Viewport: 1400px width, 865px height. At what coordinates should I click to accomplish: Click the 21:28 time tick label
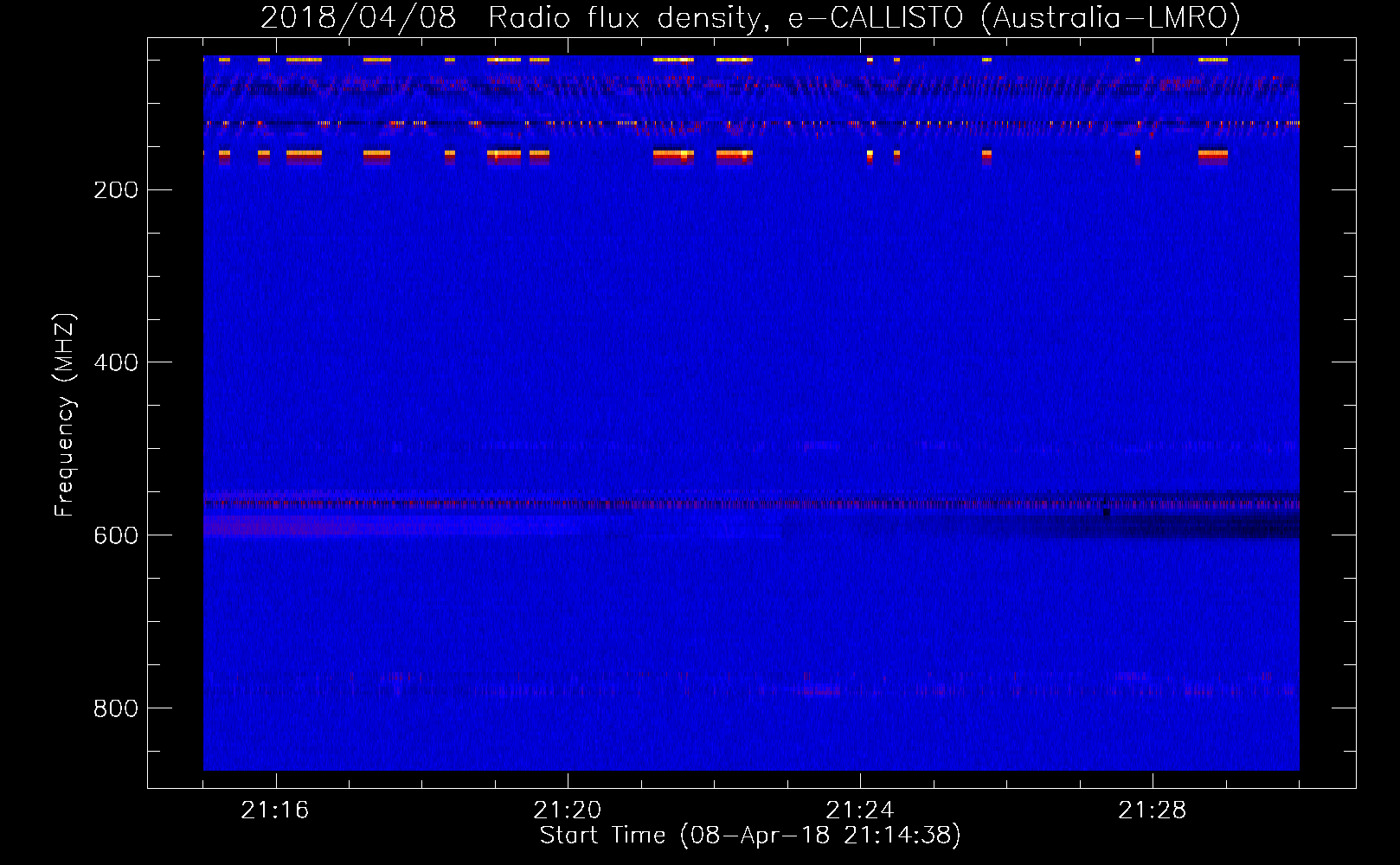(1153, 811)
